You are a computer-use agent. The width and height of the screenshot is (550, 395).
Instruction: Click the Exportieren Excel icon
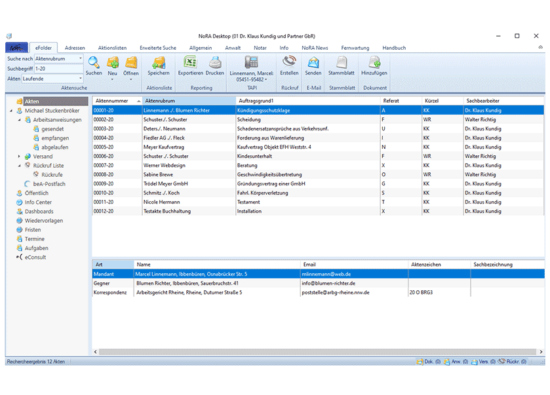[x=190, y=62]
